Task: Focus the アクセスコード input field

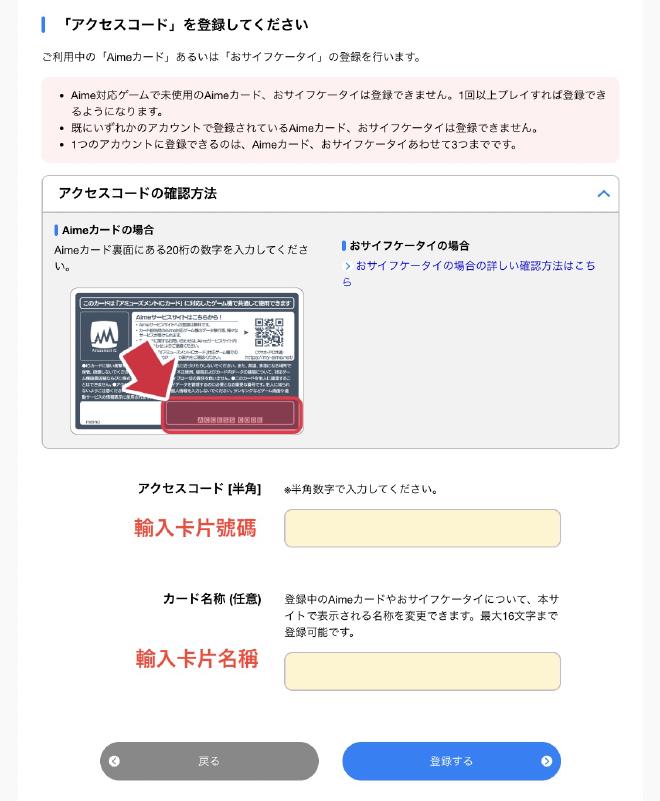Action: tap(422, 528)
